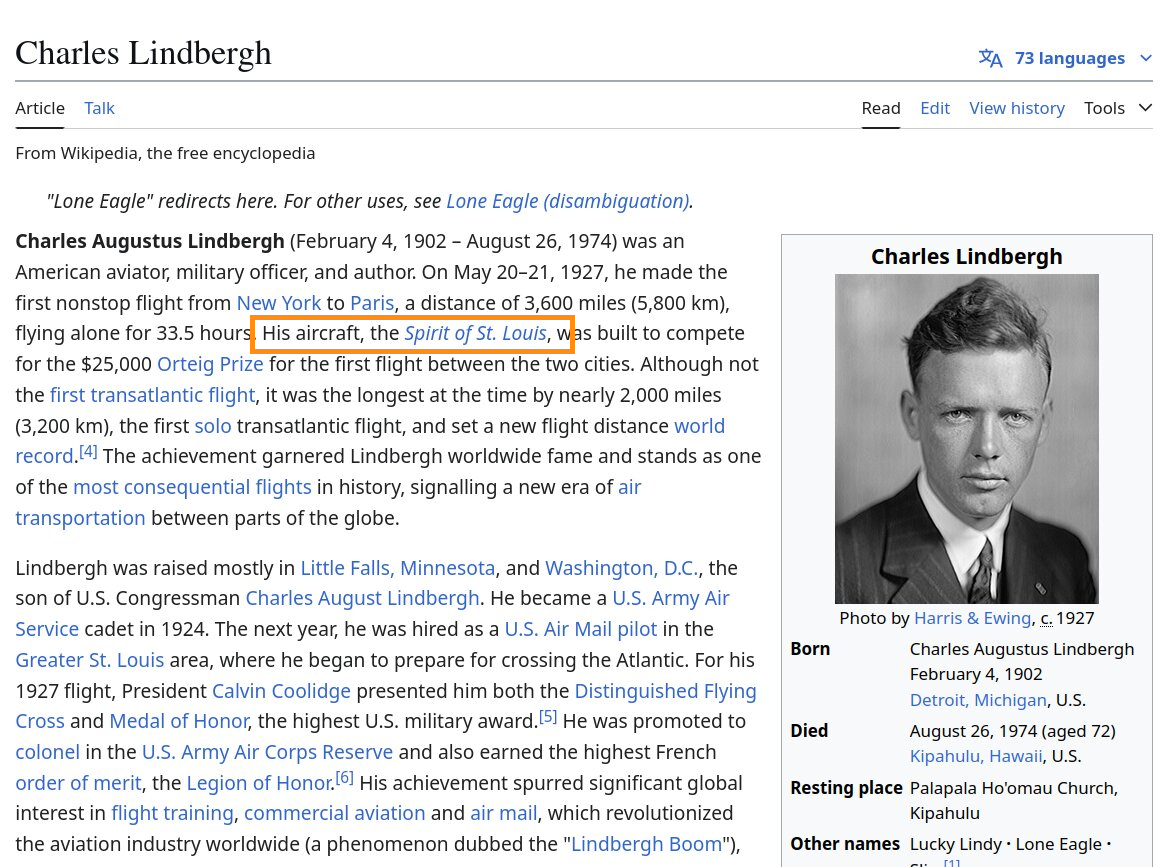Open the Spirit of St. Louis link
The height and width of the screenshot is (867, 1164).
coord(475,333)
